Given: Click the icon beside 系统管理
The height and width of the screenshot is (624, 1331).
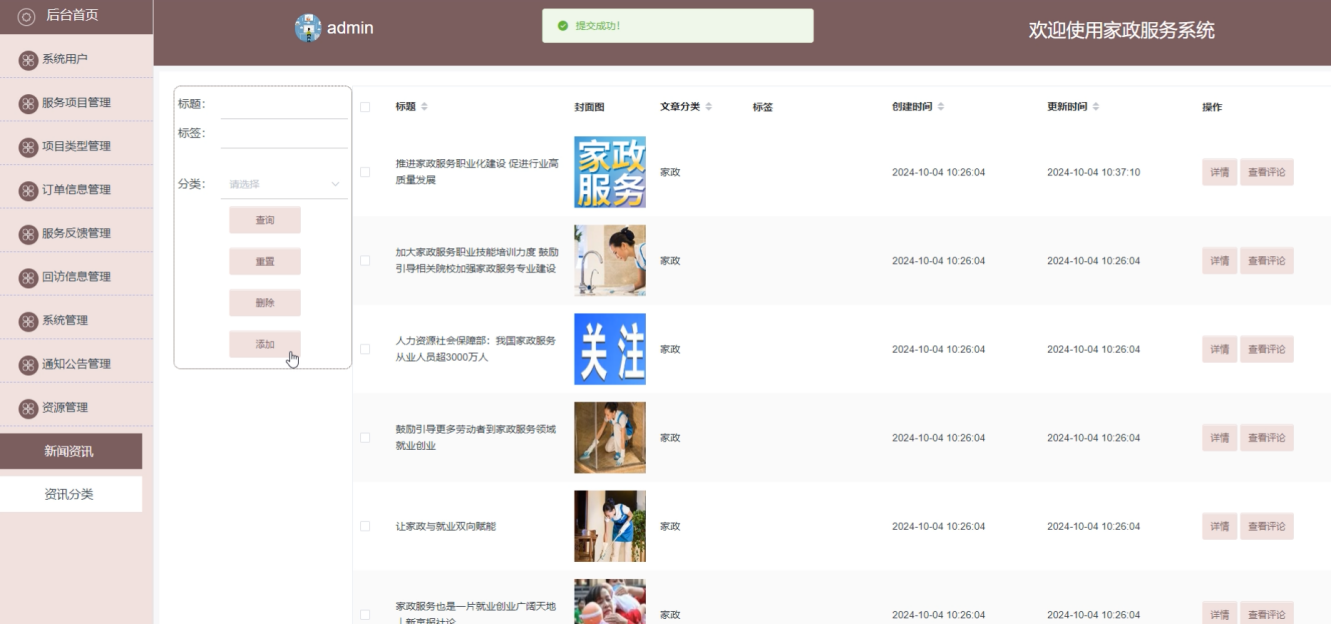Looking at the screenshot, I should coord(29,321).
